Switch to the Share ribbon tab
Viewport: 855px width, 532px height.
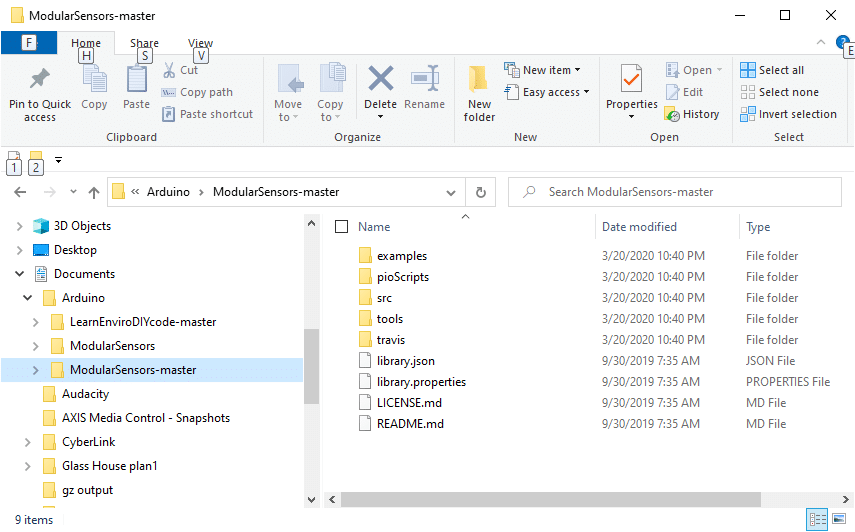[144, 44]
